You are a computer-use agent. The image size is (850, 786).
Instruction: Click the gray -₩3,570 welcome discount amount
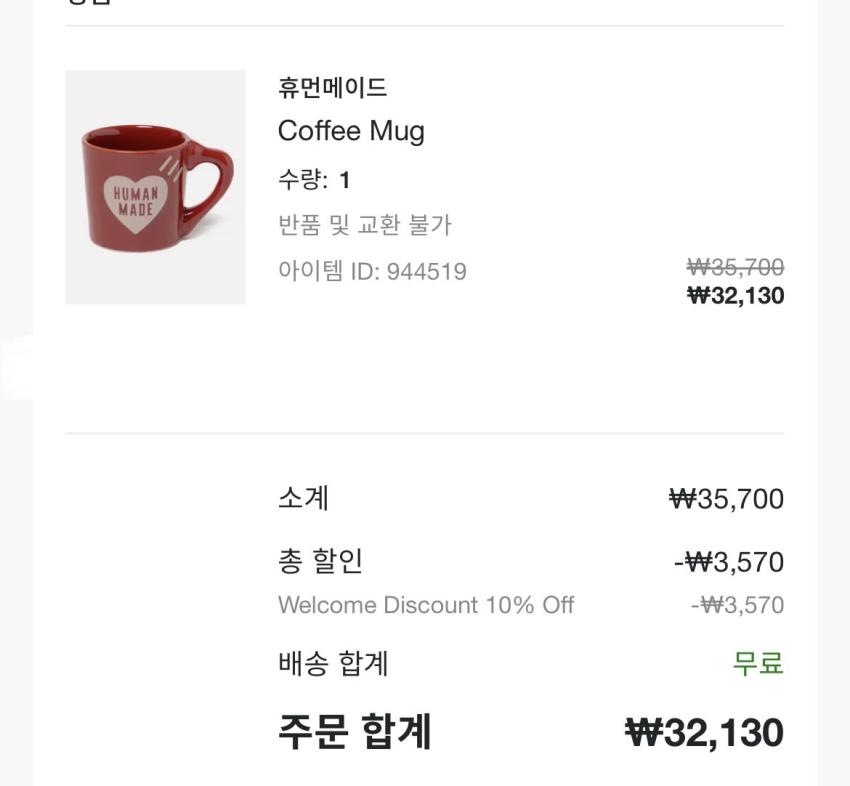[x=737, y=605]
